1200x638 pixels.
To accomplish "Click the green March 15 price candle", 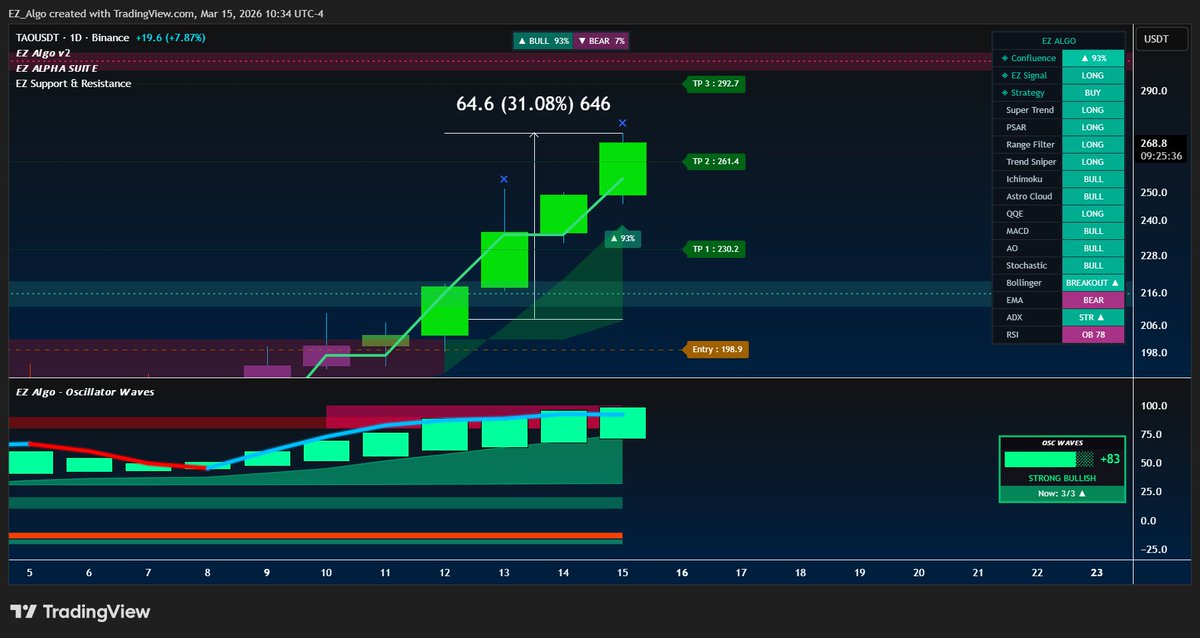I will (x=622, y=168).
